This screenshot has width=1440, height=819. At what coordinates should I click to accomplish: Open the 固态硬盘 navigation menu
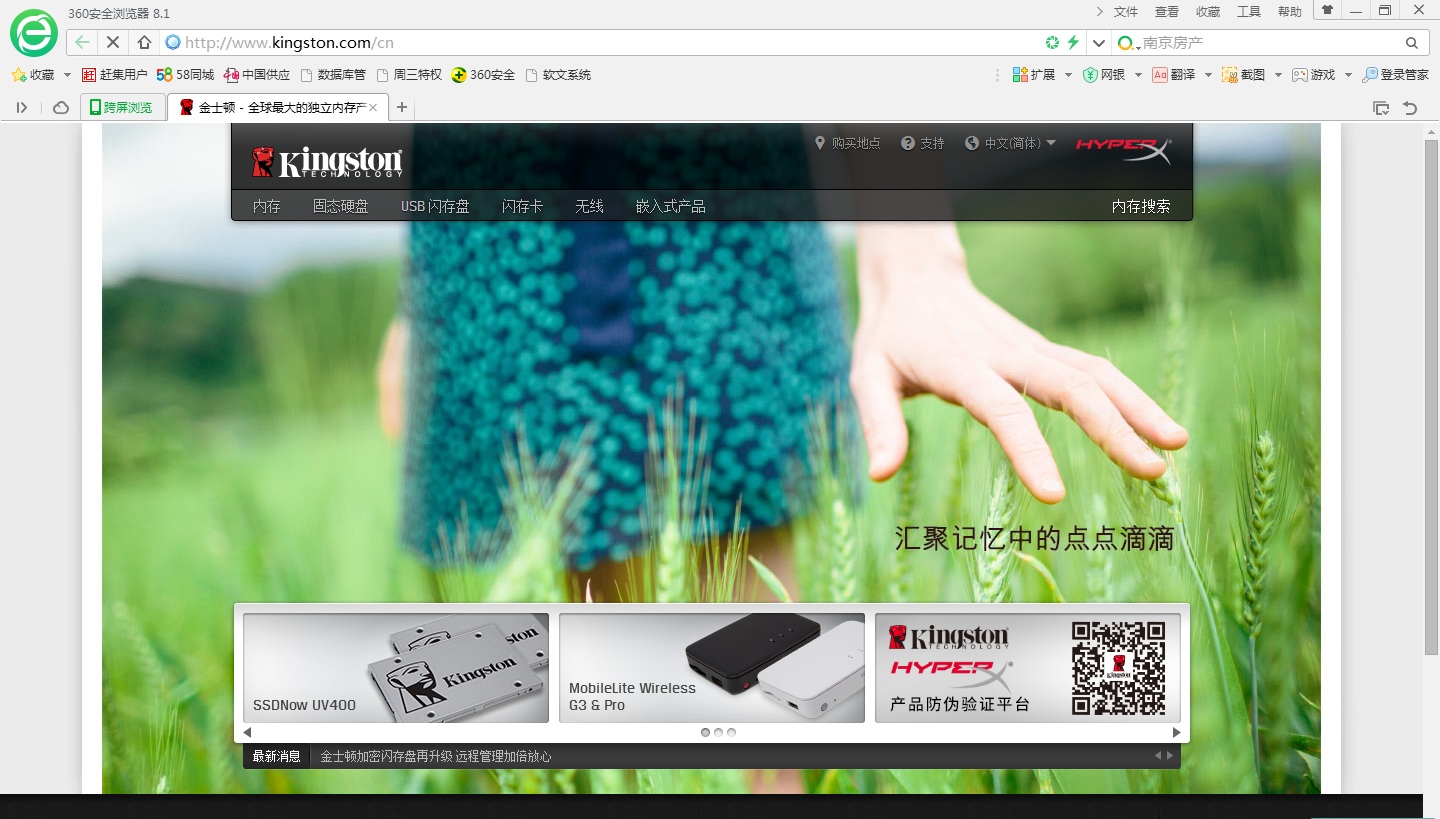click(340, 206)
